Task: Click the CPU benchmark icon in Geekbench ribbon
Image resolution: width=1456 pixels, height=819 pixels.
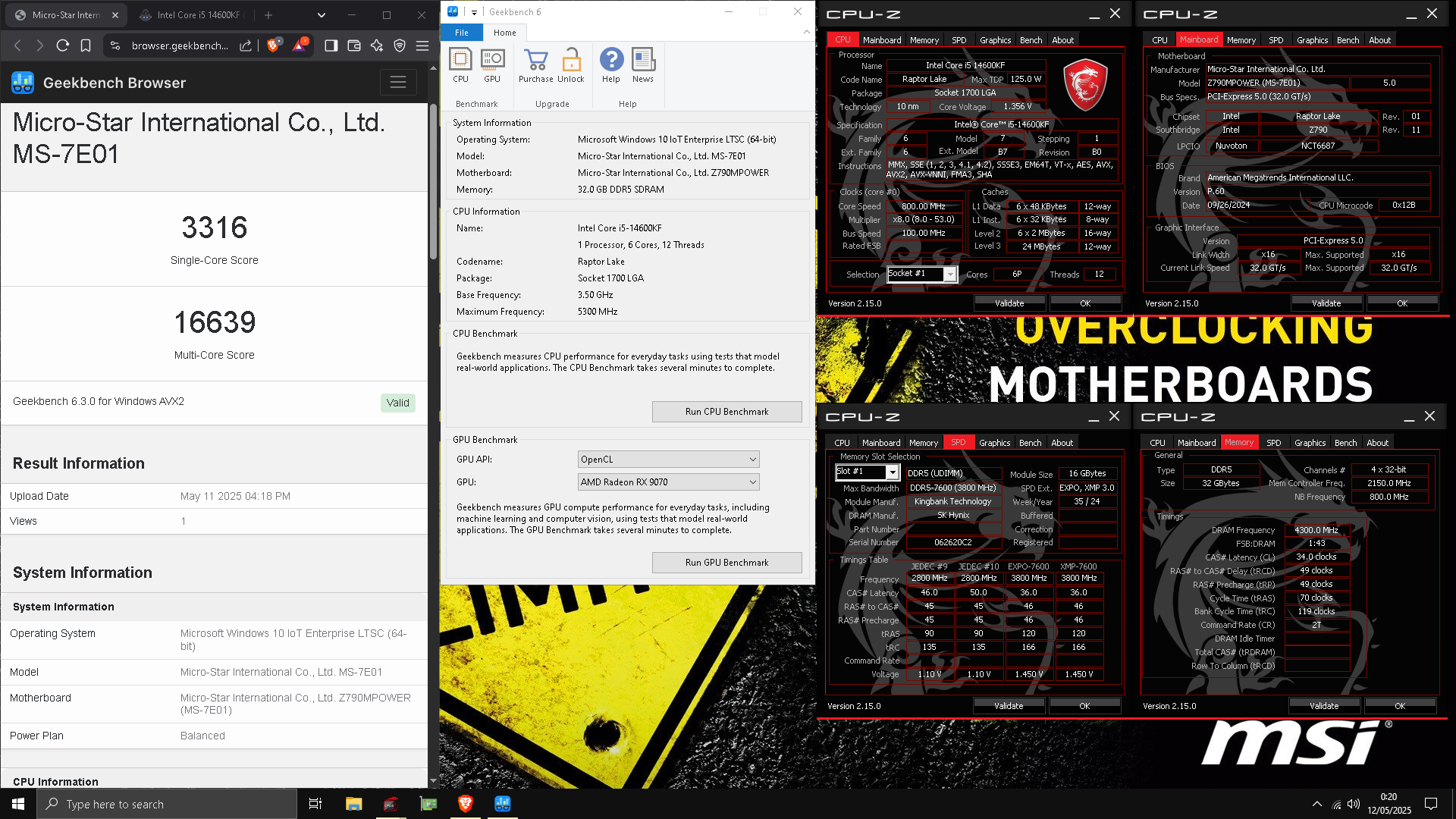Action: tap(460, 65)
